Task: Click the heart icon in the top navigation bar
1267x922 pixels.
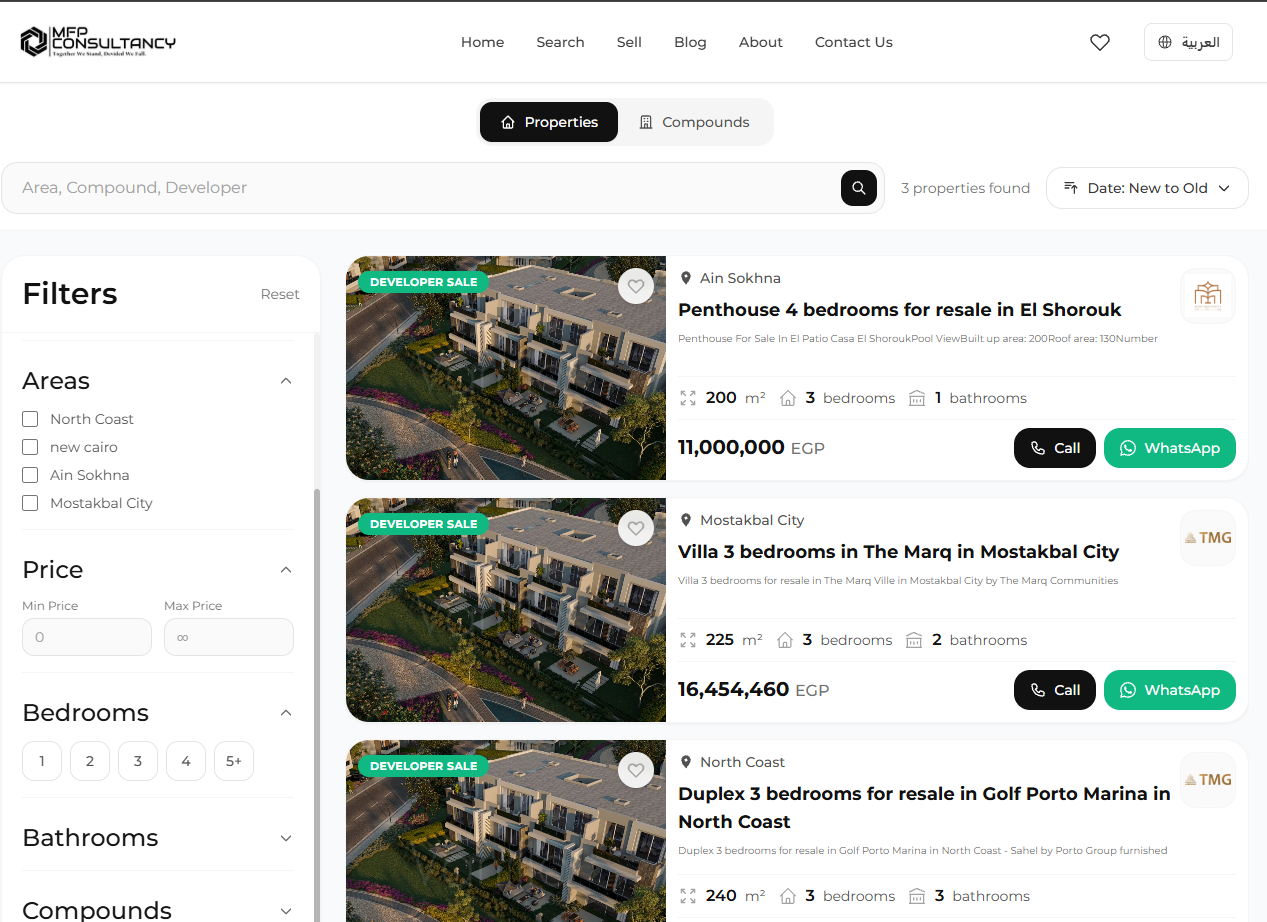Action: tap(1100, 42)
